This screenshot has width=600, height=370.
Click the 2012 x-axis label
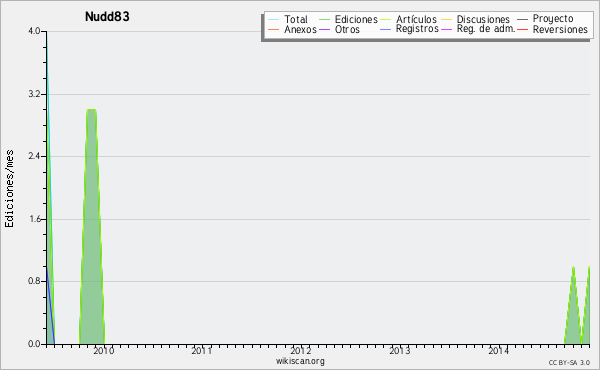(301, 351)
